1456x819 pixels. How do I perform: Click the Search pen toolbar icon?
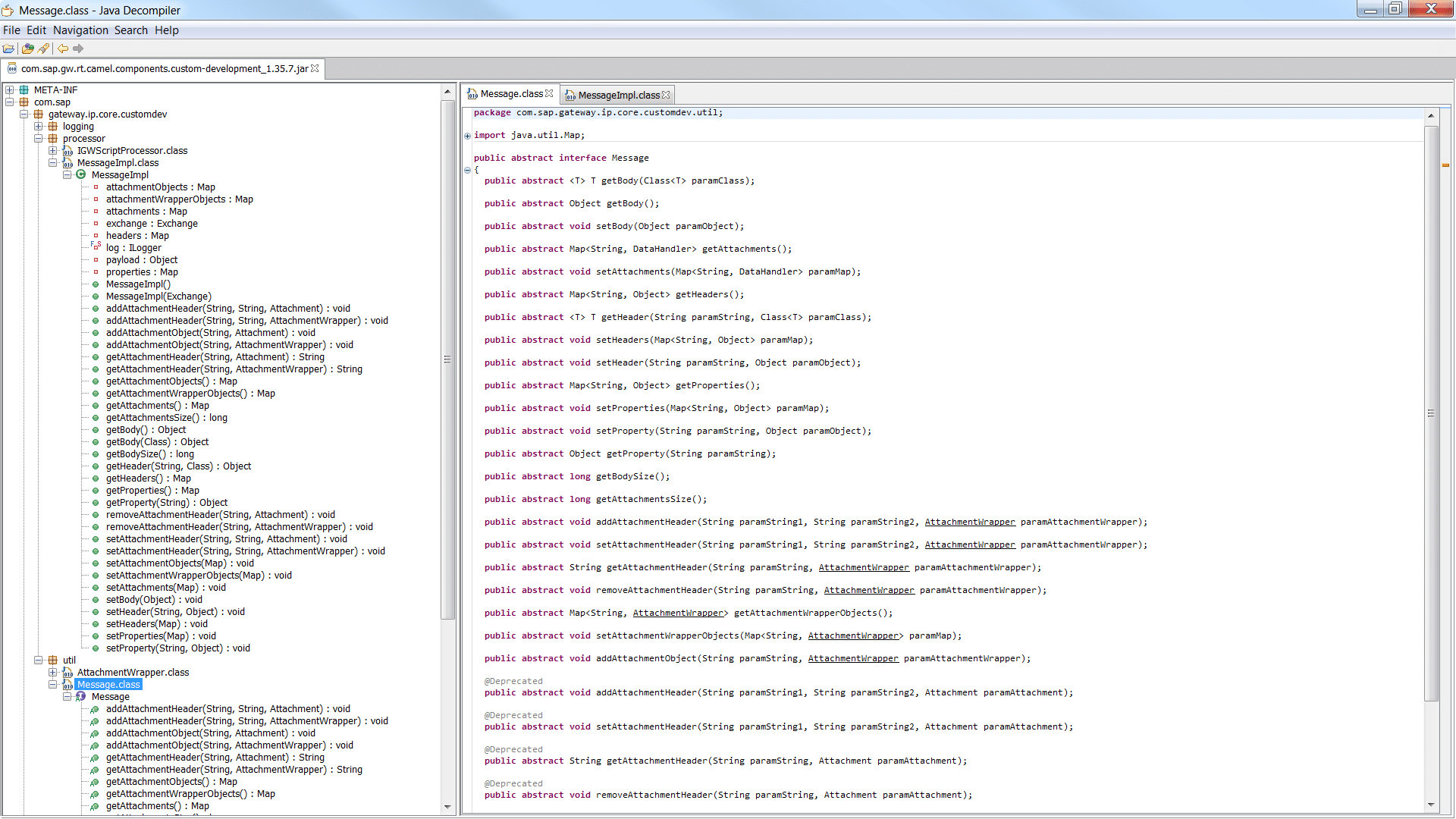click(44, 49)
